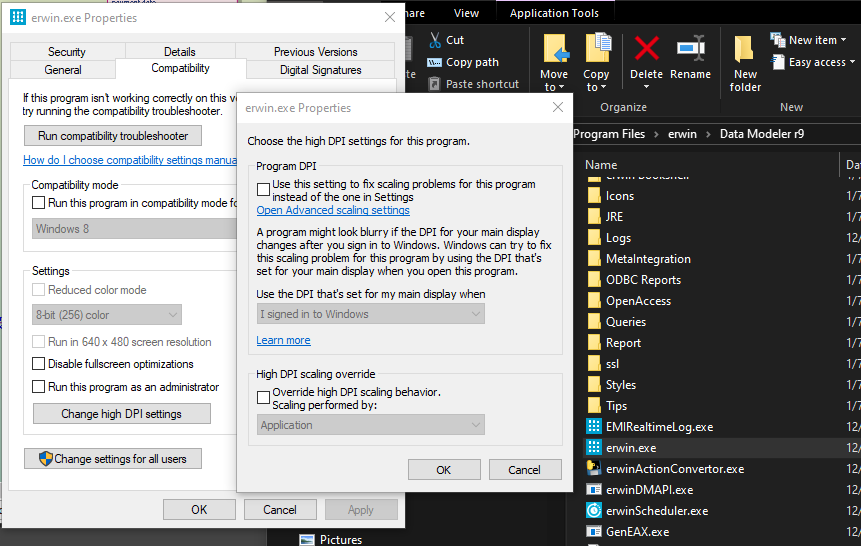
Task: Click the Cut scissors icon in ribbon
Action: point(435,40)
